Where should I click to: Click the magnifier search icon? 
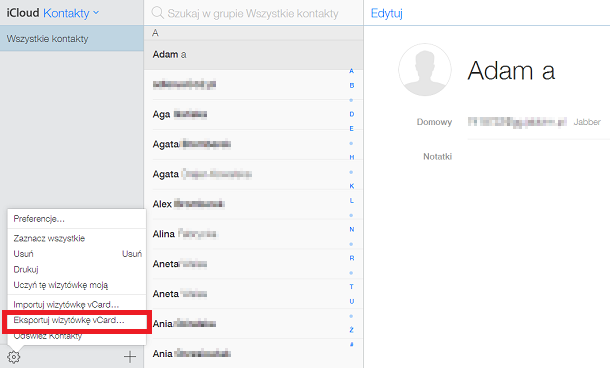coord(157,13)
